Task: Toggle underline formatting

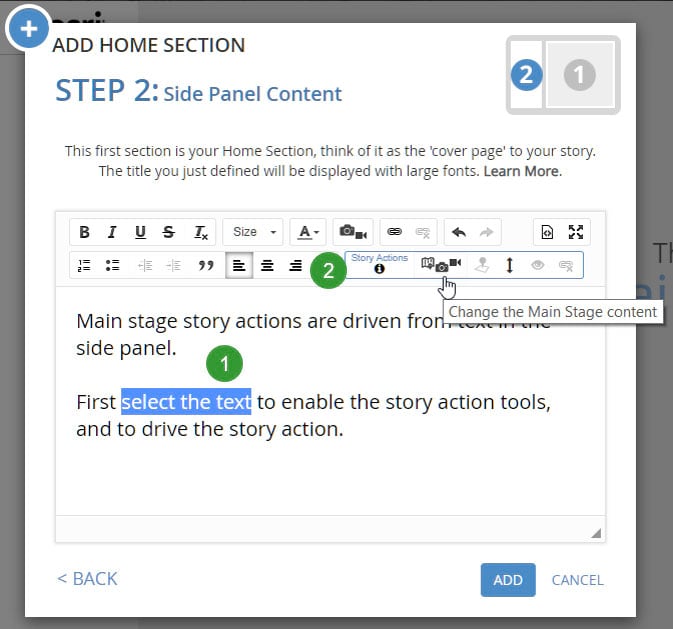Action: 140,232
